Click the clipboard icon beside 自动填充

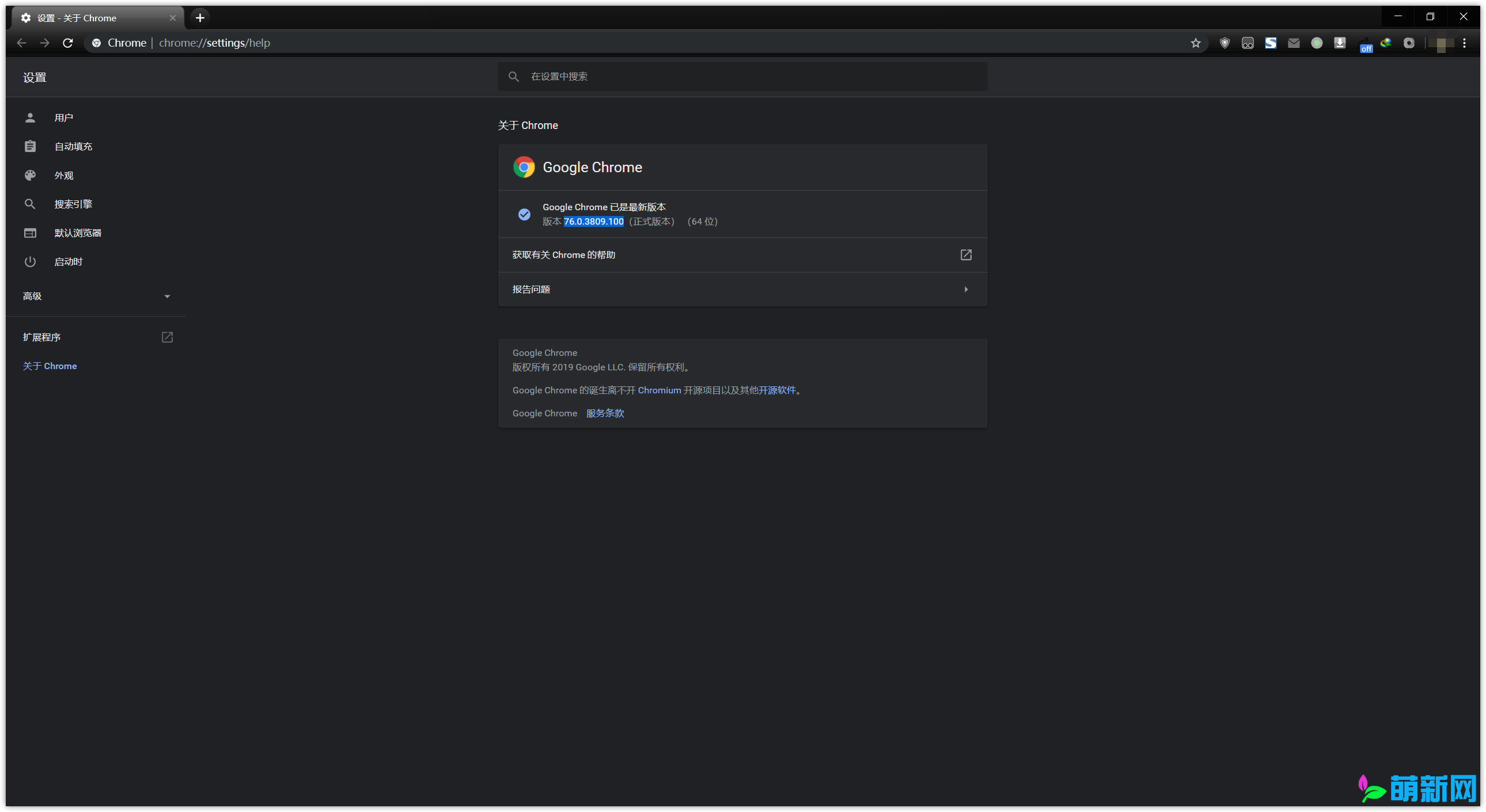(30, 146)
